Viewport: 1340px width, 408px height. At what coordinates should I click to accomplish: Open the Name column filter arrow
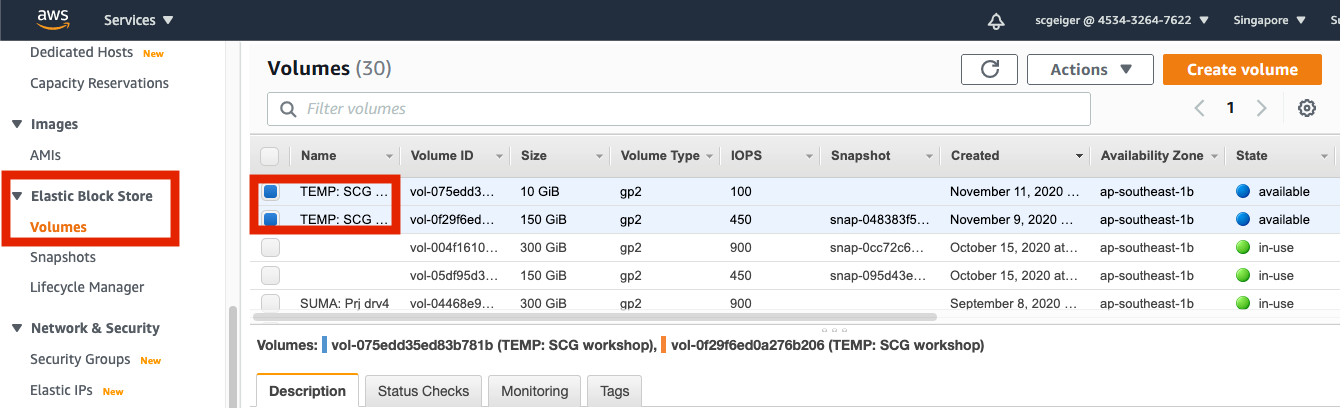coord(390,156)
